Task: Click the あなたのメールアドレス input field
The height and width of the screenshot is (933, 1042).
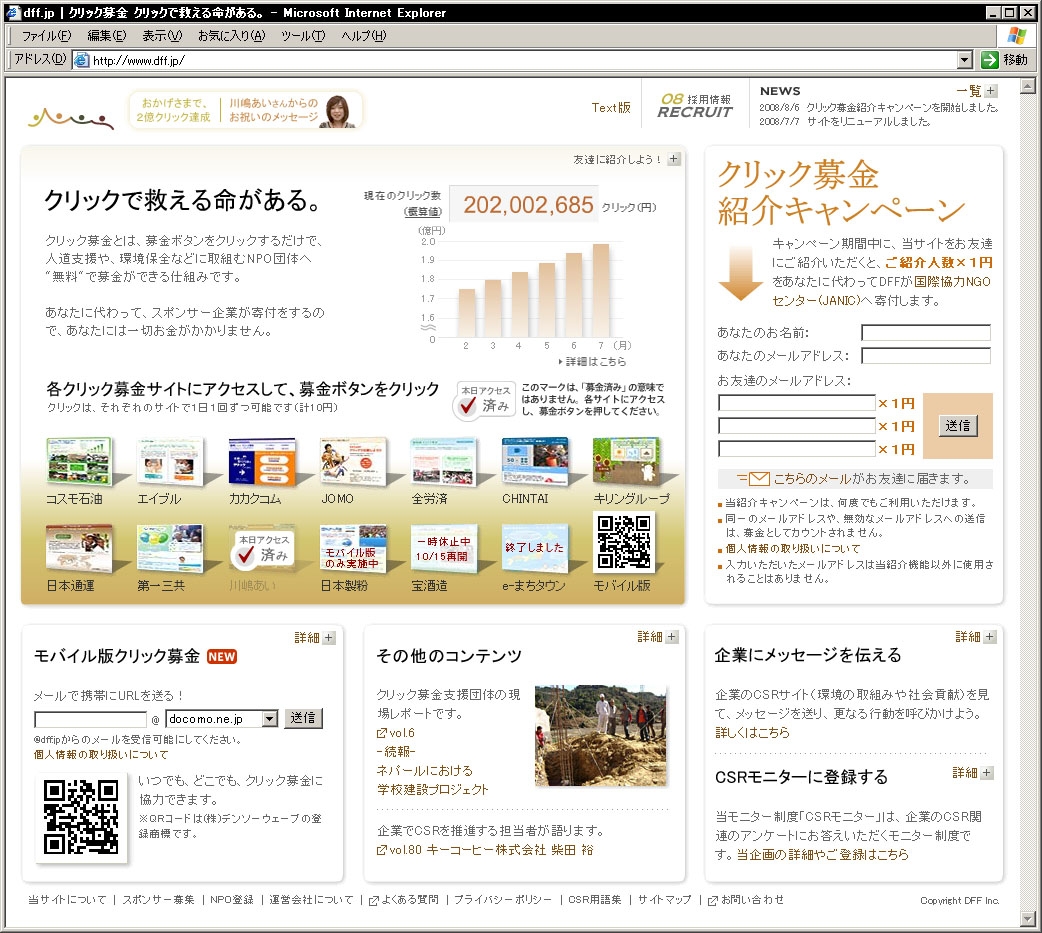Action: click(x=926, y=356)
